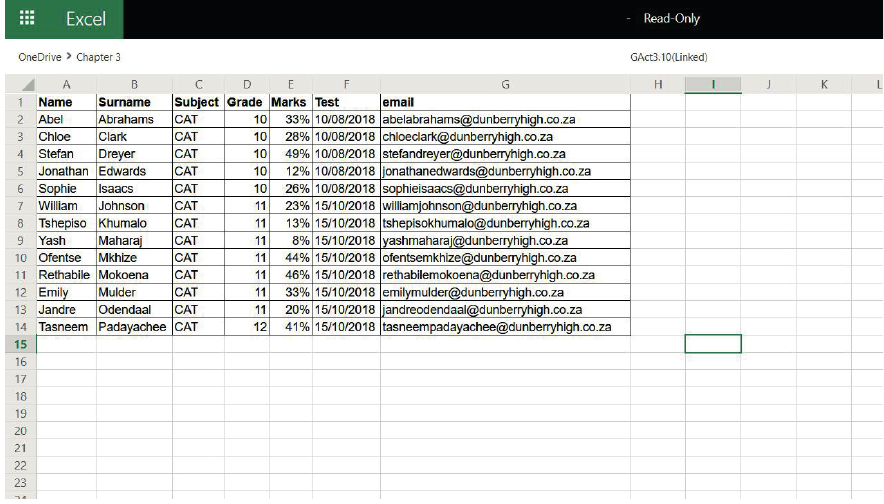Select the cell containing Dreyer
The height and width of the screenshot is (504, 884).
pyautogui.click(x=134, y=154)
